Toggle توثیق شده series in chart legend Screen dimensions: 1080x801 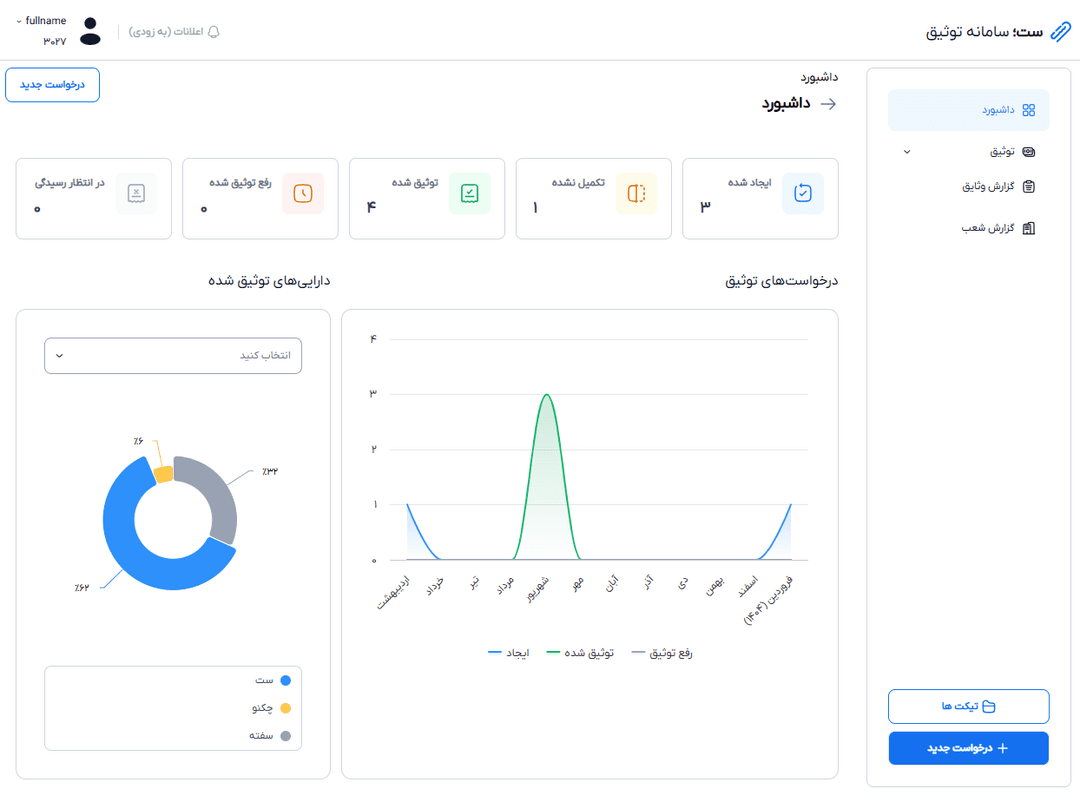[580, 653]
